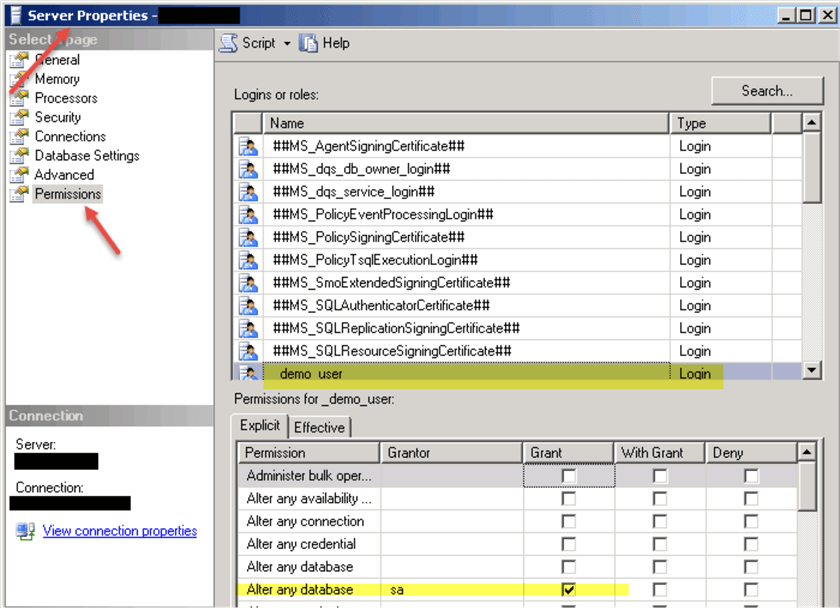
Task: Select ##MS_SQLAuthenticatorCertificate## name
Action: 381,306
